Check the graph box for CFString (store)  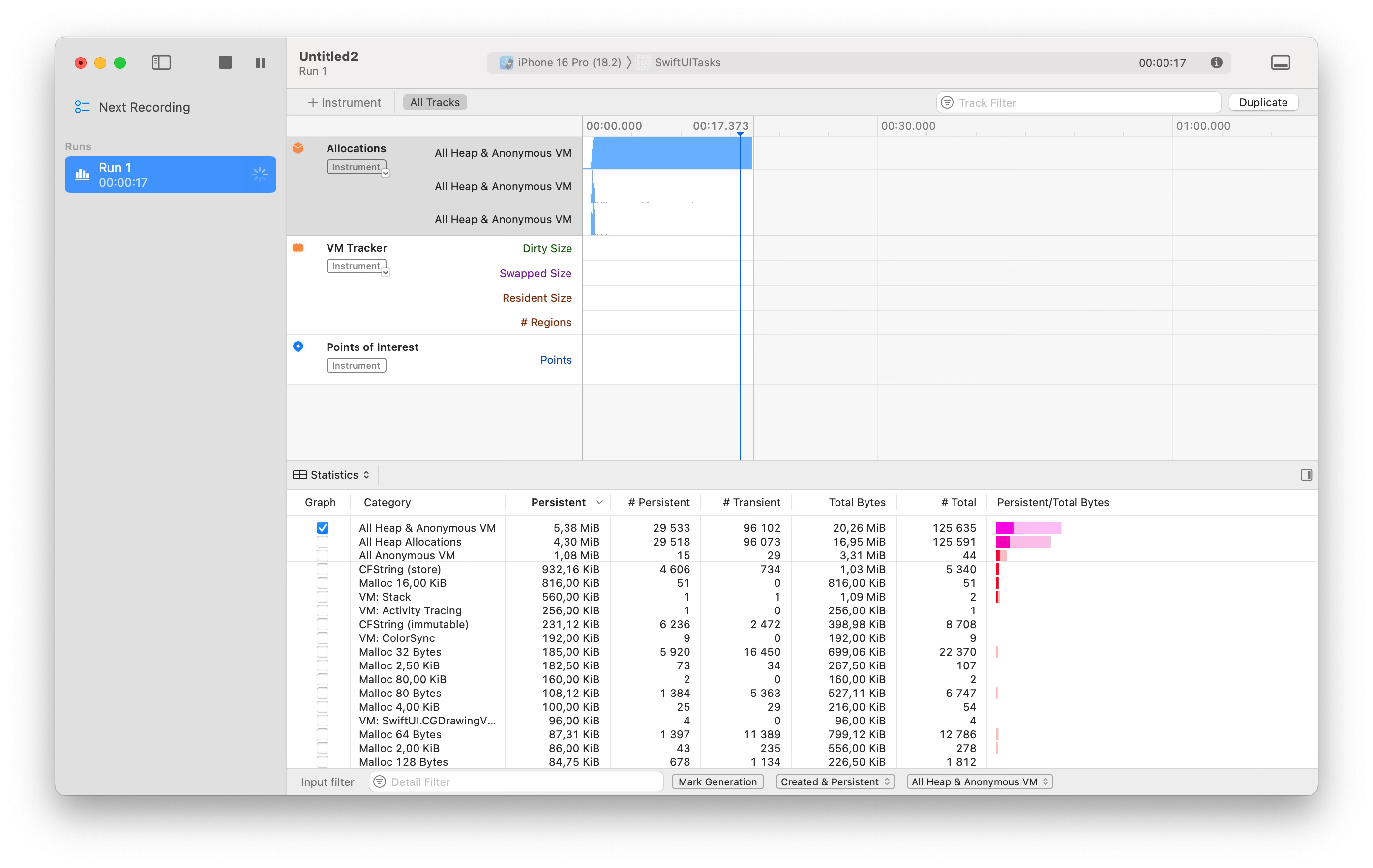pyautogui.click(x=323, y=569)
